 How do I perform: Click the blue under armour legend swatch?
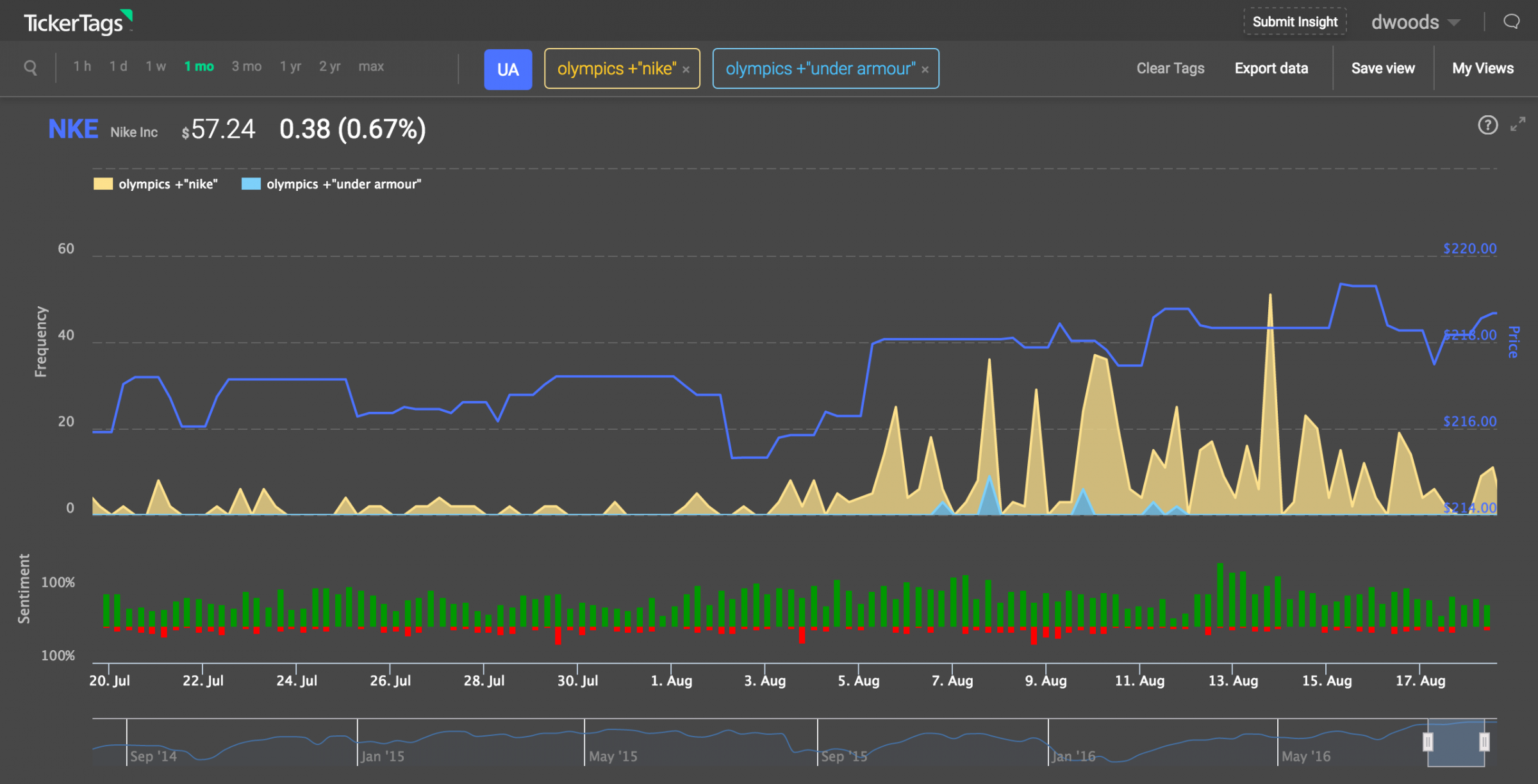tap(251, 184)
